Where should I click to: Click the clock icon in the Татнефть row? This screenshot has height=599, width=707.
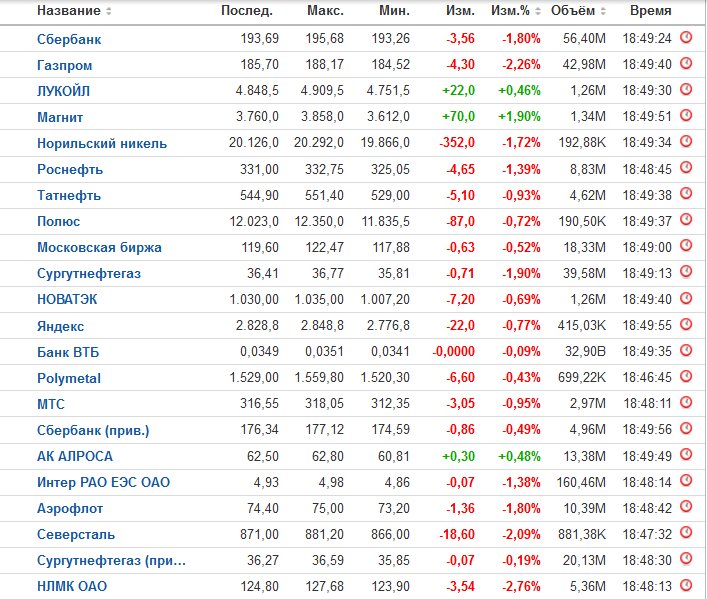(x=686, y=194)
